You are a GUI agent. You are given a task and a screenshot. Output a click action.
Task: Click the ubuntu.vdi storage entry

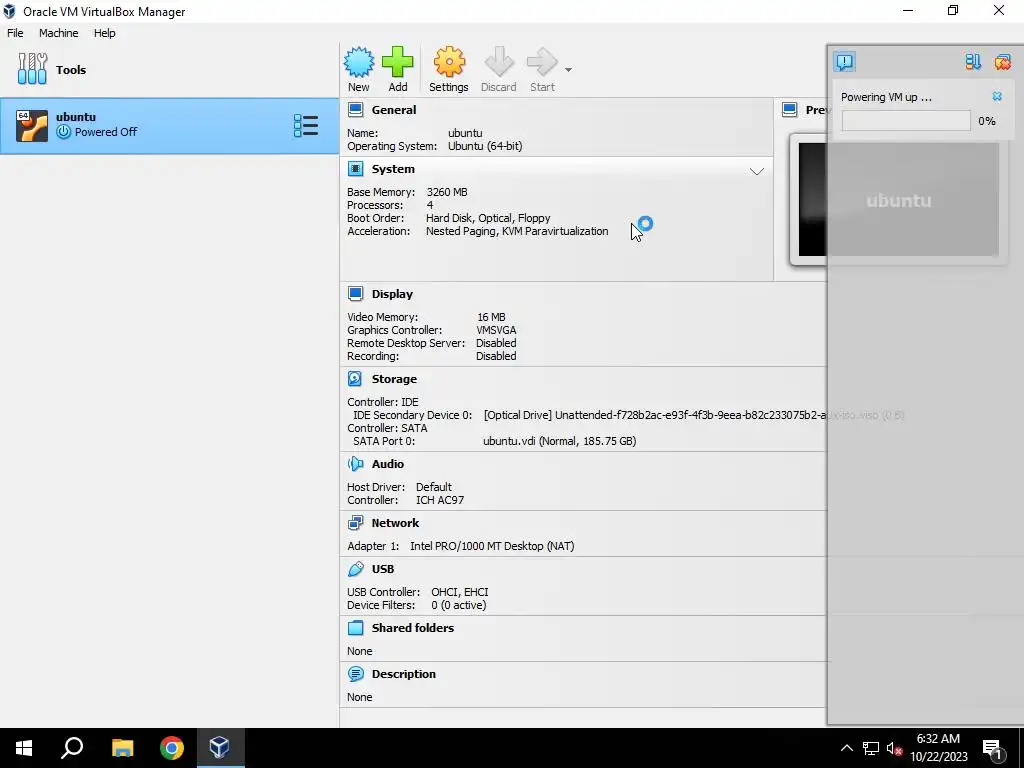point(560,441)
